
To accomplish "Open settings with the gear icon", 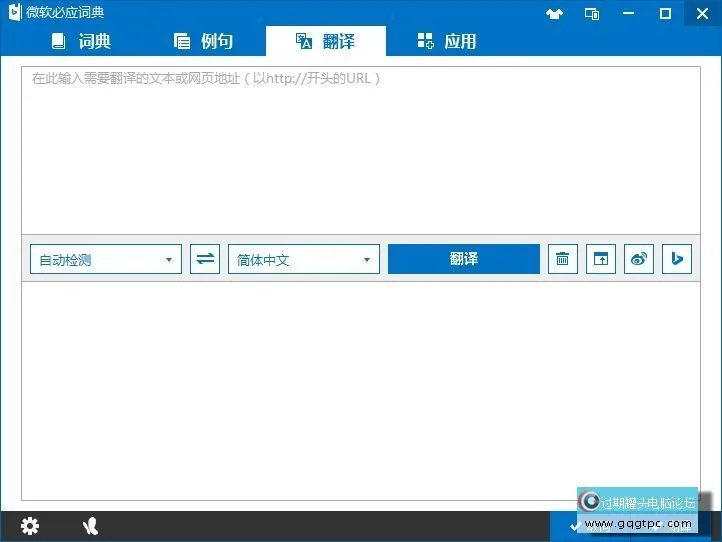I will pyautogui.click(x=30, y=526).
